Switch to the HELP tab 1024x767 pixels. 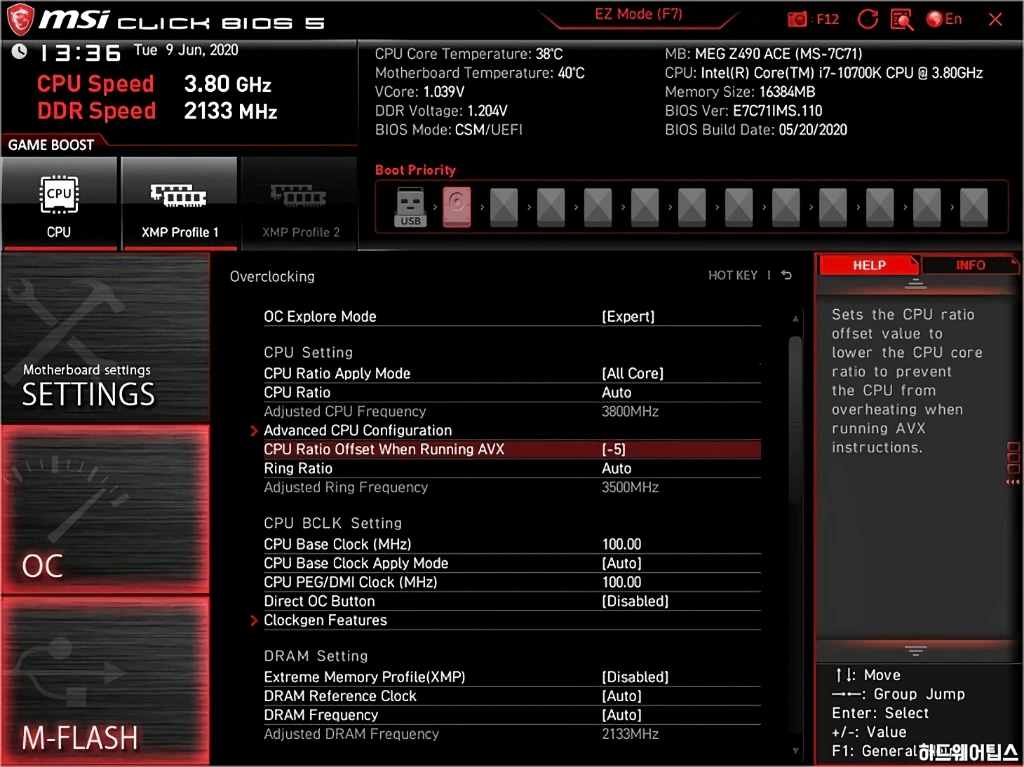pyautogui.click(x=869, y=265)
